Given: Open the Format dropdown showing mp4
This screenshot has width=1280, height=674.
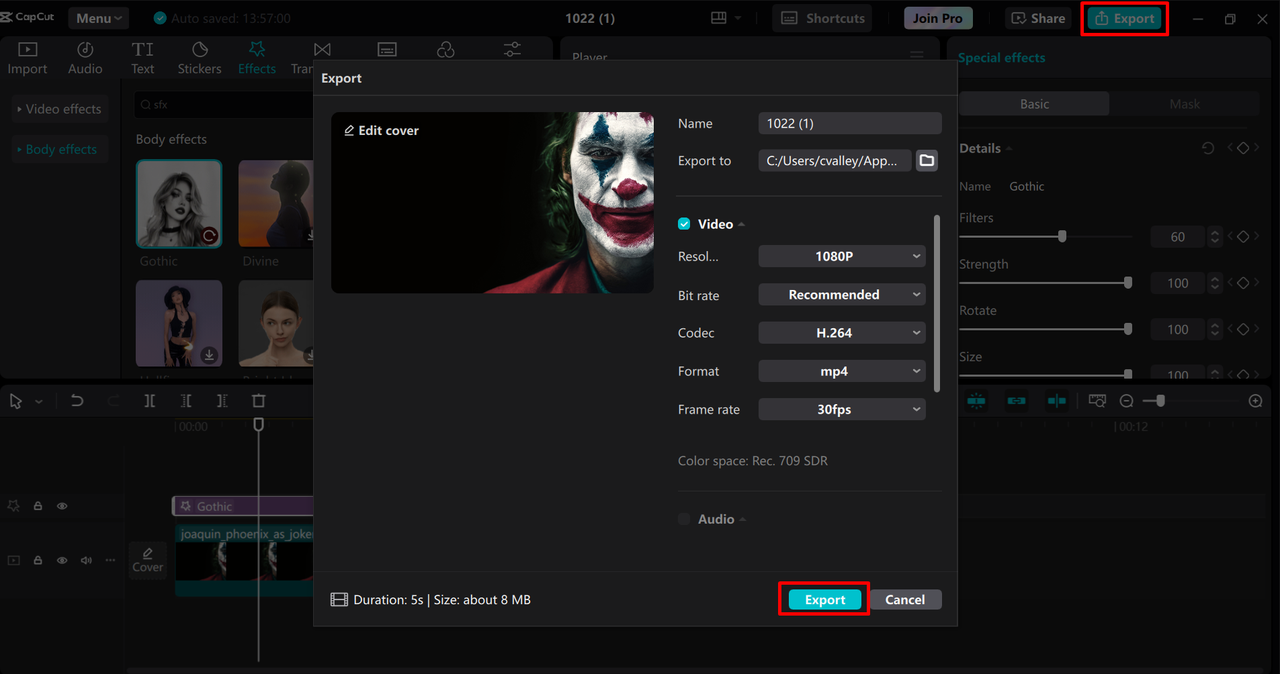Looking at the screenshot, I should 842,371.
